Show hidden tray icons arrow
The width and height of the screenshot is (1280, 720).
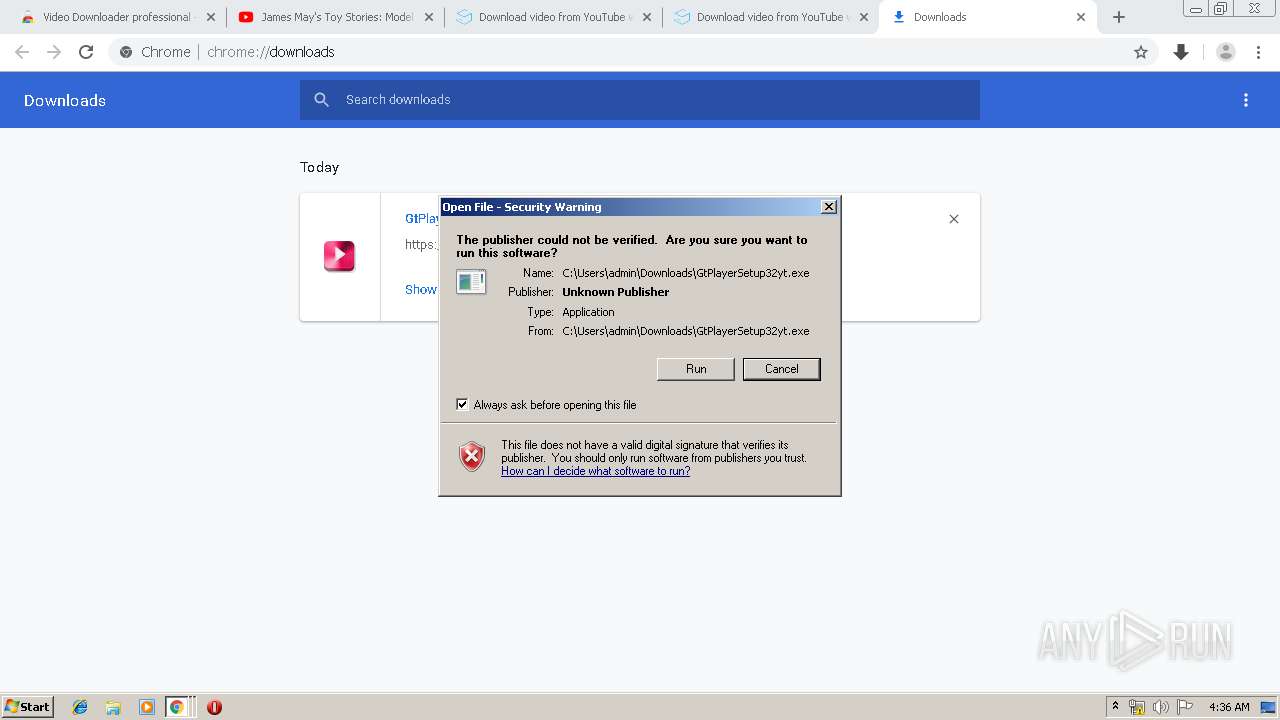tap(1115, 707)
